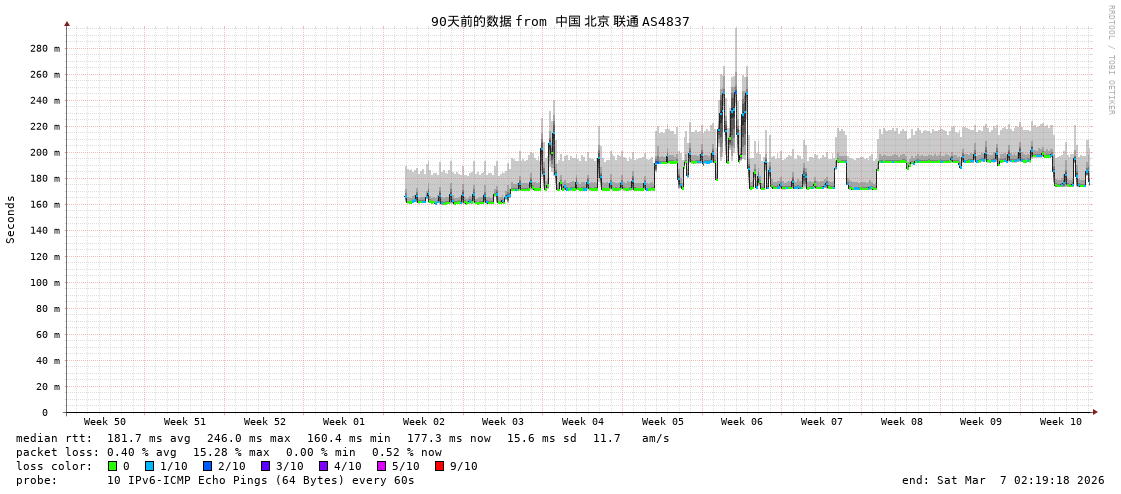Screen dimensions: 1121x494
Task: Click the violet 4/10 loss swatch
Action: (x=323, y=466)
